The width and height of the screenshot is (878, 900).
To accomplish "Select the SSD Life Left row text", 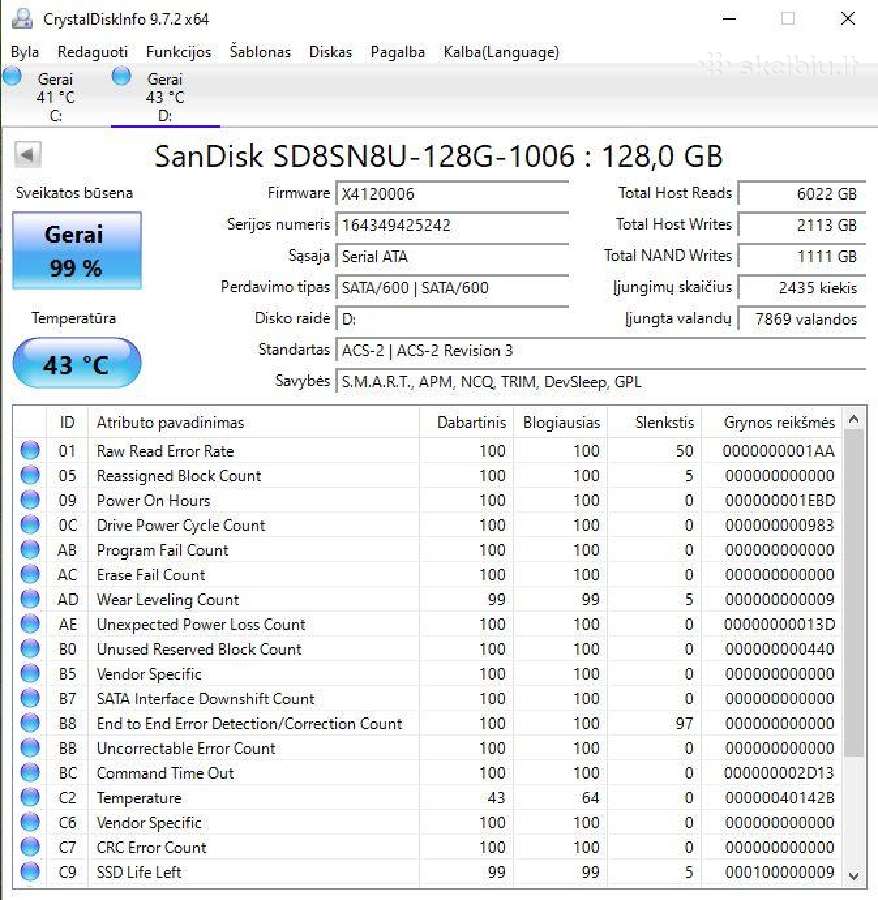I will tap(139, 872).
